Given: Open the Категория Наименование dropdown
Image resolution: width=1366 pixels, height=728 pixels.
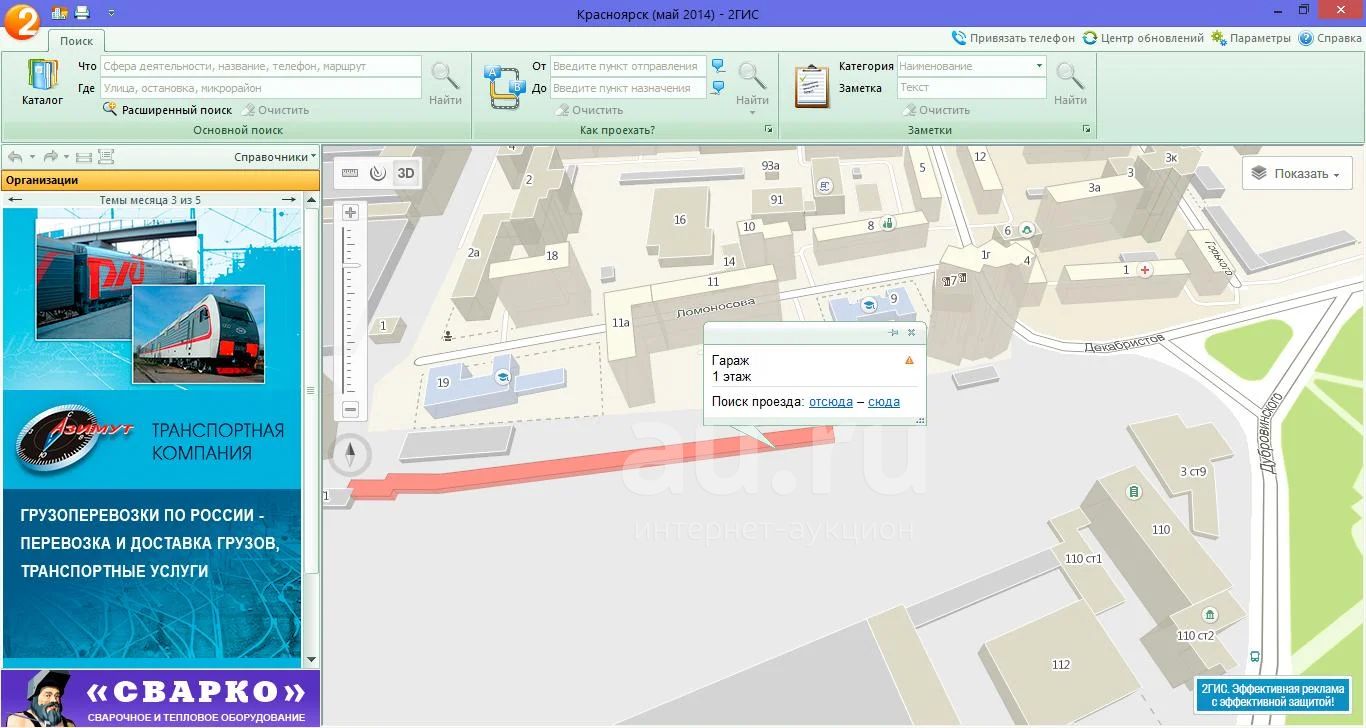Looking at the screenshot, I should click(971, 66).
